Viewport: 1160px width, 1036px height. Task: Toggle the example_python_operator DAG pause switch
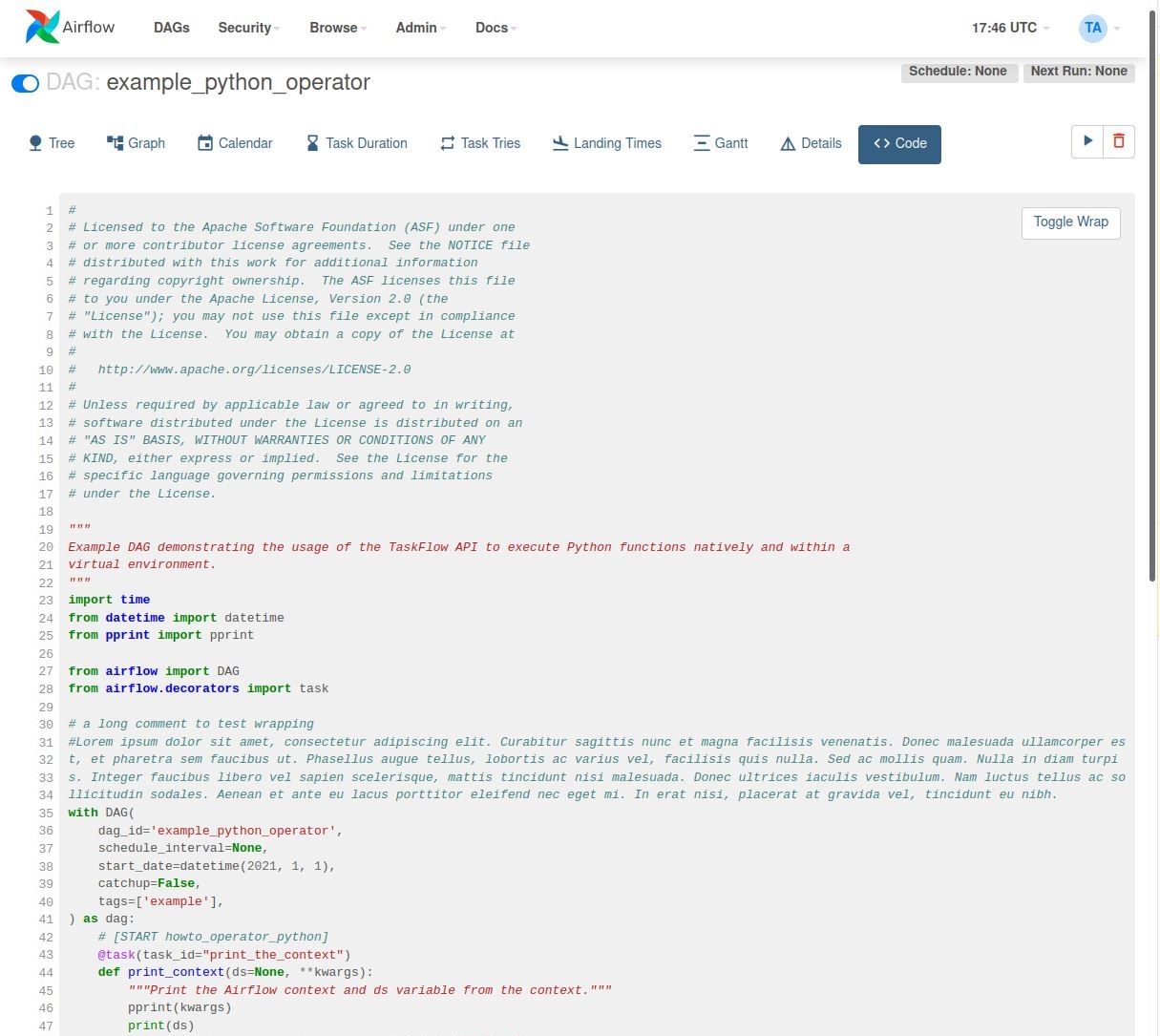[x=25, y=83]
